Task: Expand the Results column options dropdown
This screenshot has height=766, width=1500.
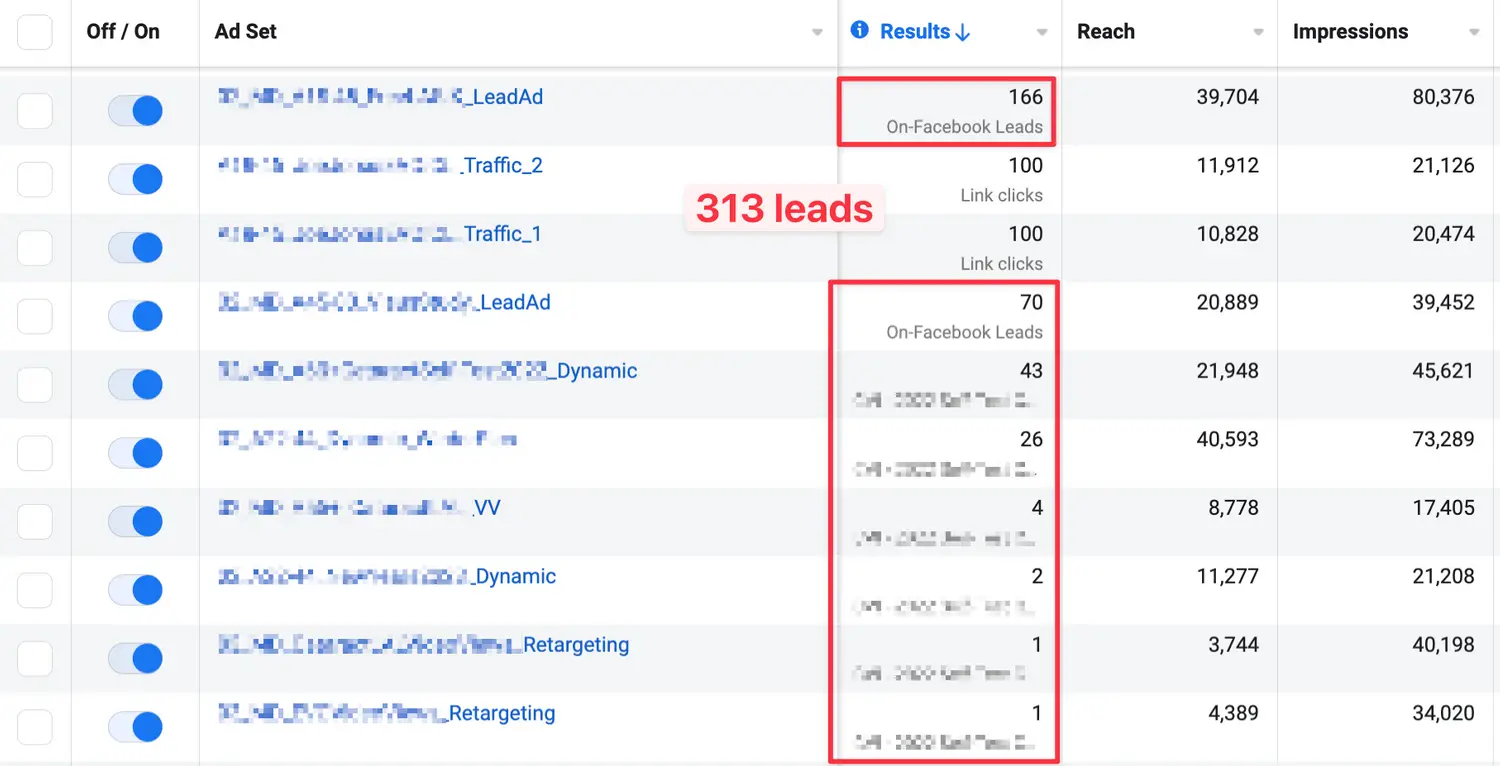Action: pos(1042,33)
